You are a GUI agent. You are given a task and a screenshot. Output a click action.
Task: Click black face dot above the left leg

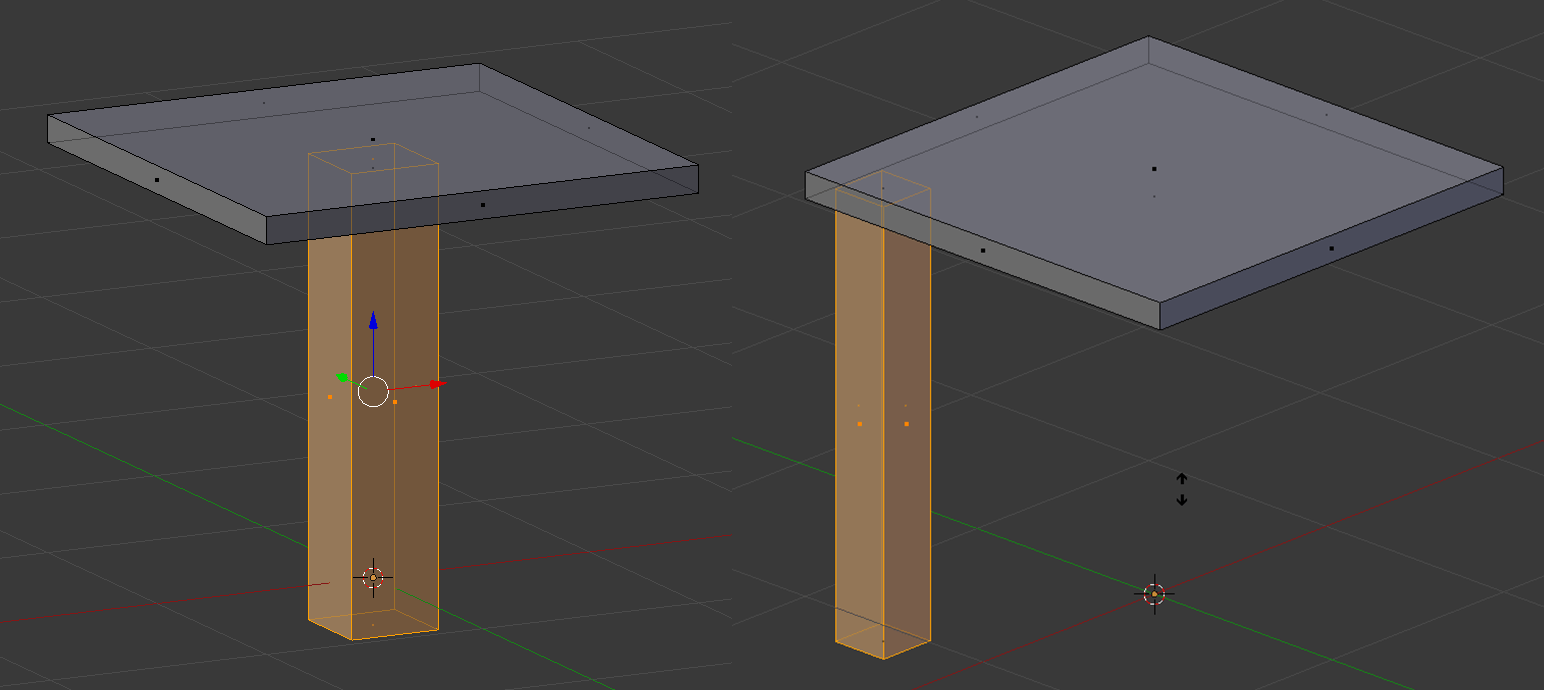(373, 140)
